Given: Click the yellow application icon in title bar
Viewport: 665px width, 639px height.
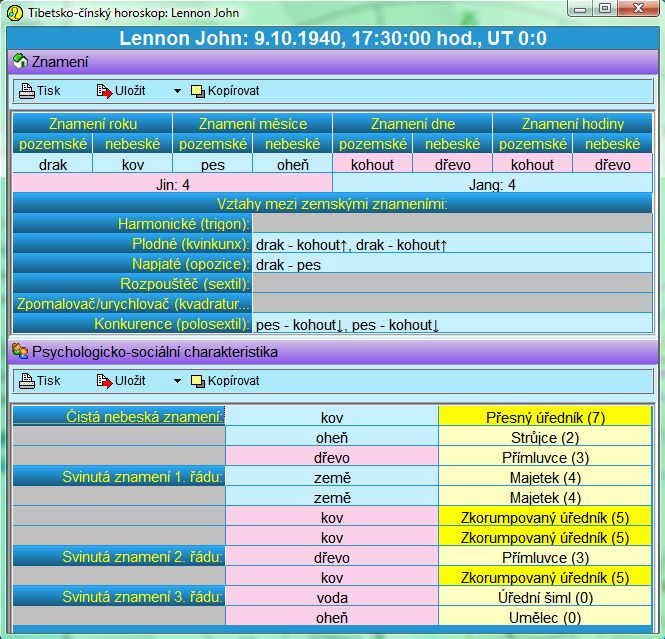Looking at the screenshot, I should [15, 13].
